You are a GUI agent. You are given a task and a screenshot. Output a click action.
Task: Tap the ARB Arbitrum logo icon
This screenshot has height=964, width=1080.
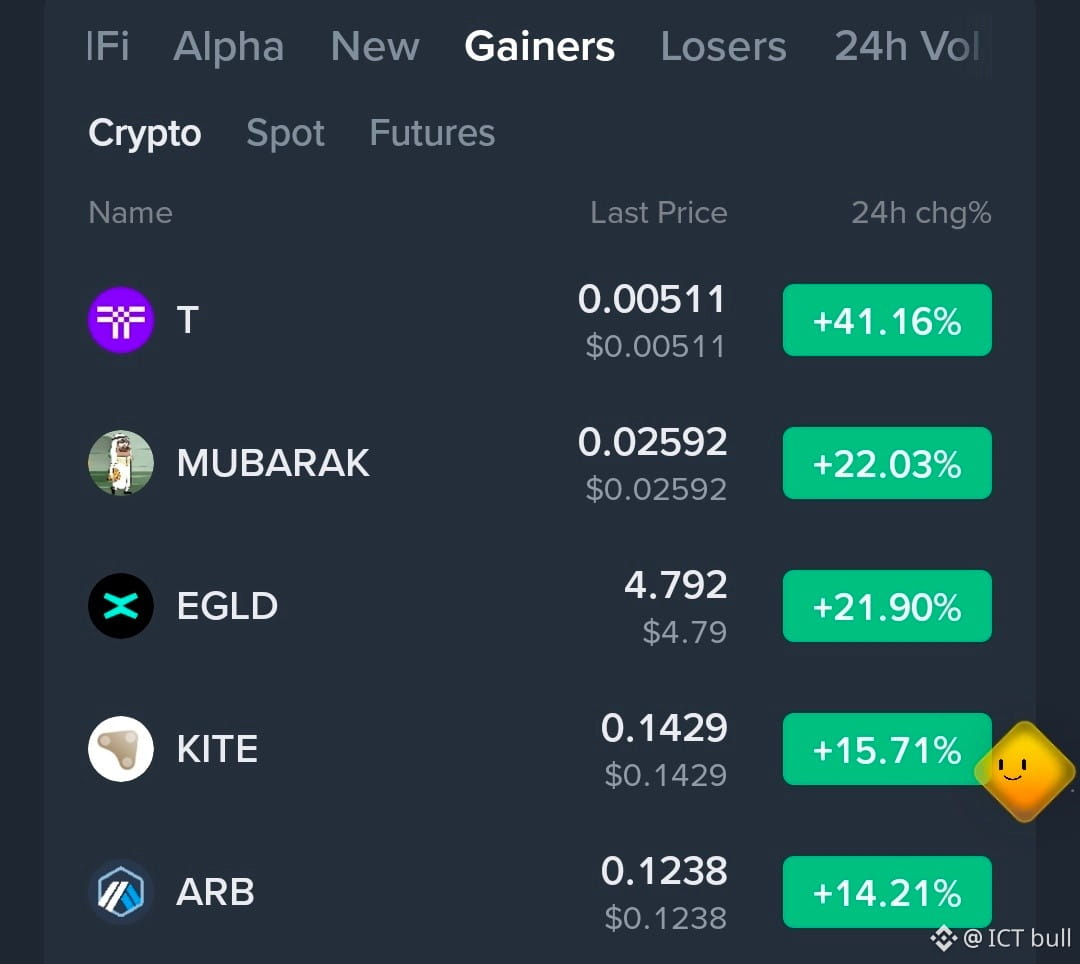pos(121,892)
